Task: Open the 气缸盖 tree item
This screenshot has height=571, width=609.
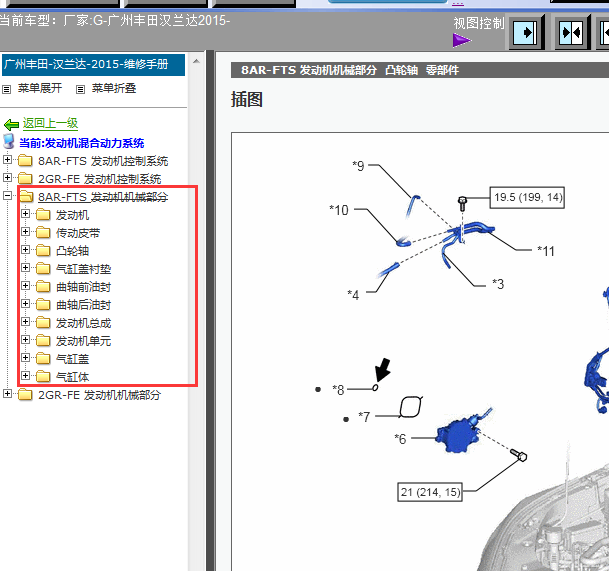Action: (x=72, y=359)
